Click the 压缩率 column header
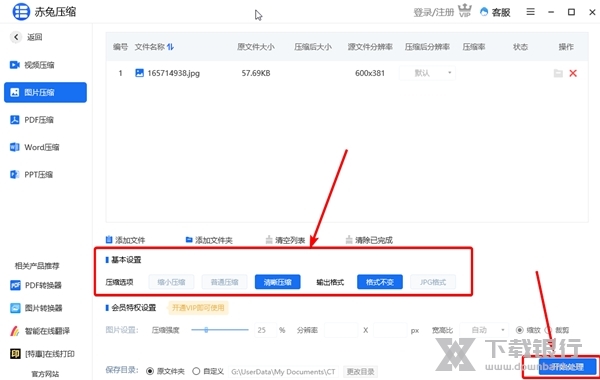This screenshot has width=600, height=380. click(x=474, y=47)
